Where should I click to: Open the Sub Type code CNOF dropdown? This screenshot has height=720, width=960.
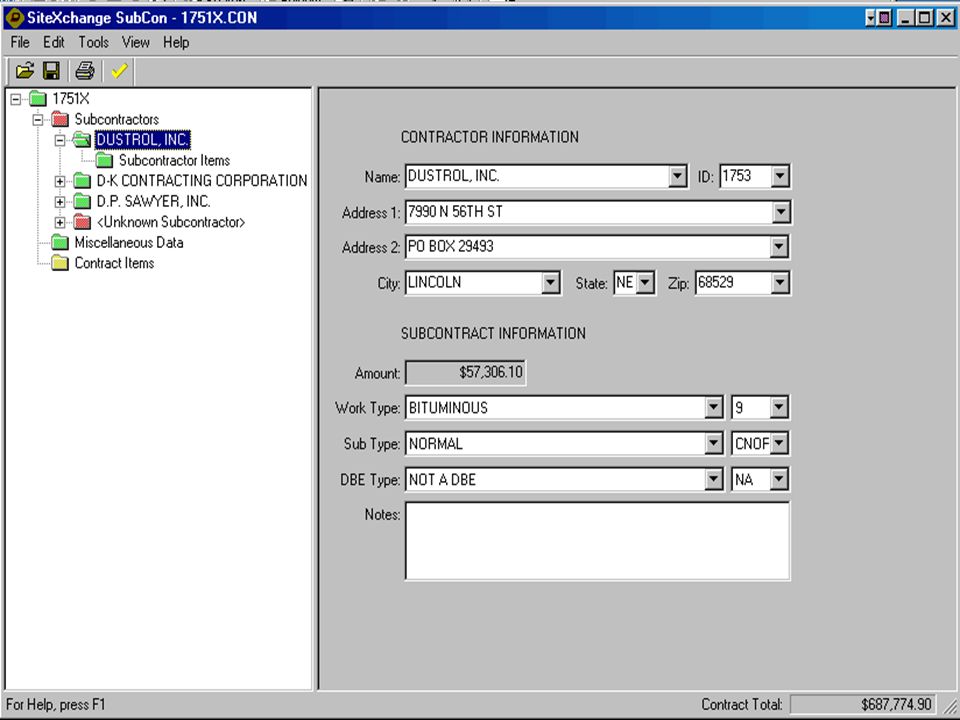pyautogui.click(x=779, y=443)
